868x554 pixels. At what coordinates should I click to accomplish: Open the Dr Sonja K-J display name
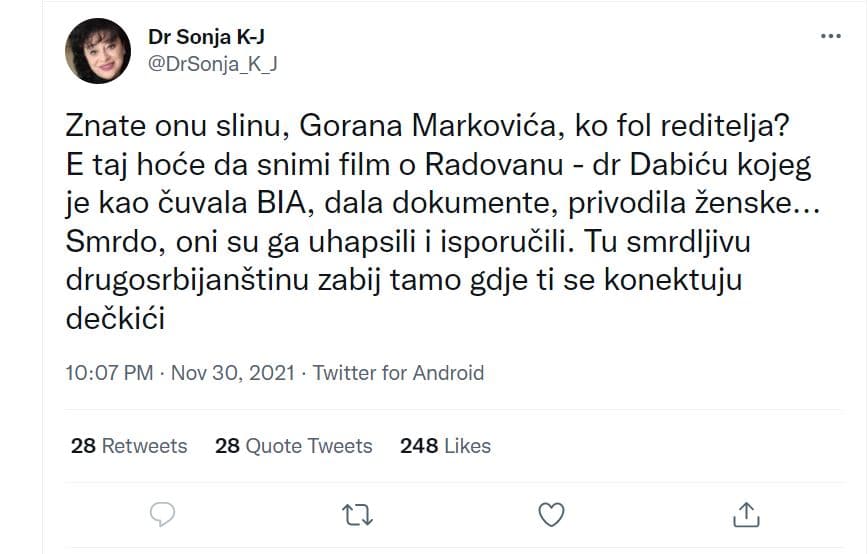pos(206,37)
